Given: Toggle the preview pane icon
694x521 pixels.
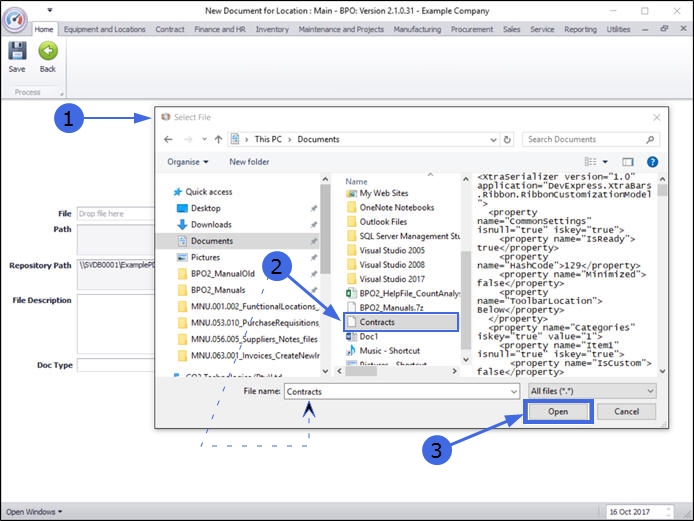Looking at the screenshot, I should (628, 161).
